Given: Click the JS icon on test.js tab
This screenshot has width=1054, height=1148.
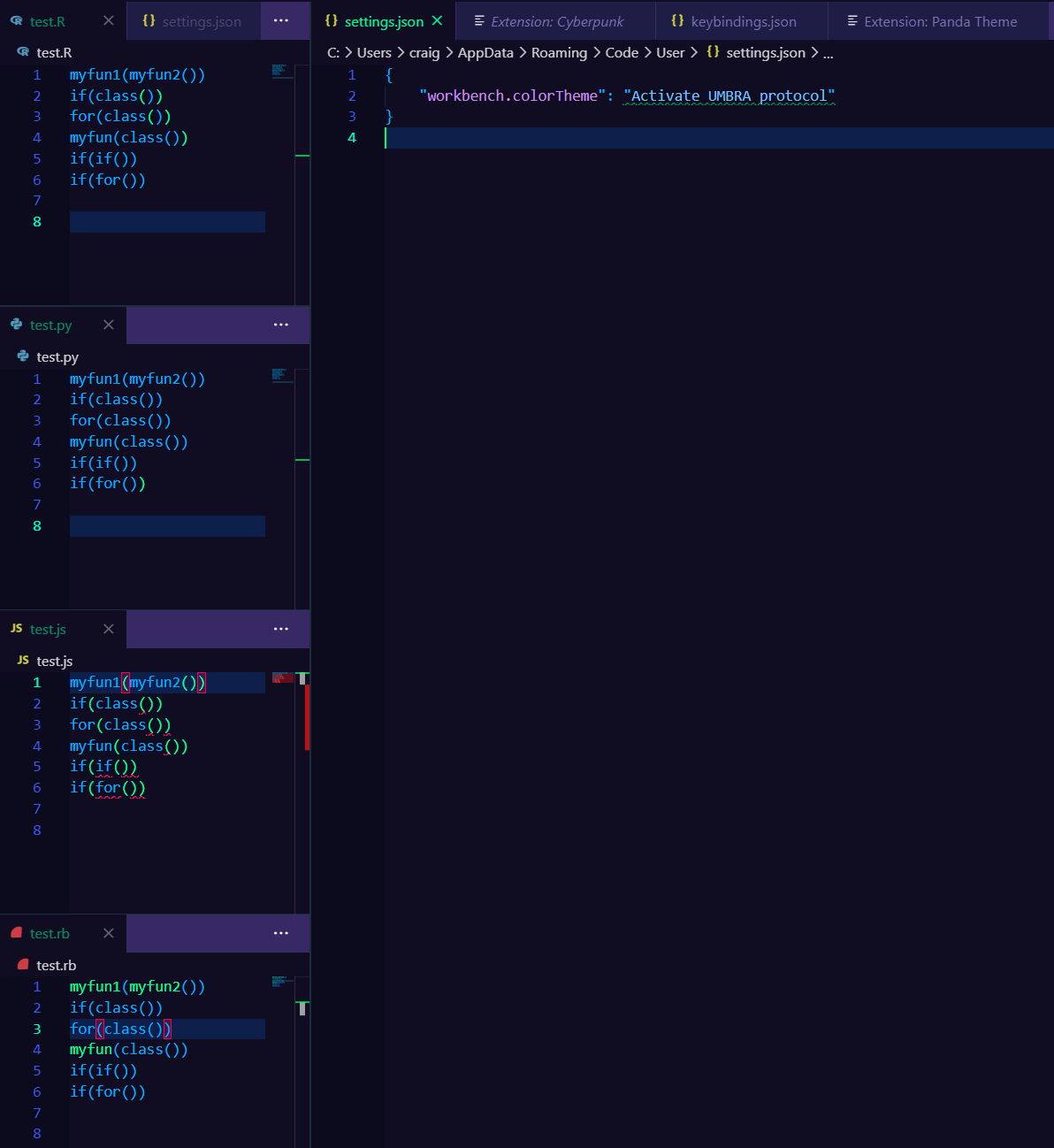Looking at the screenshot, I should (x=17, y=629).
